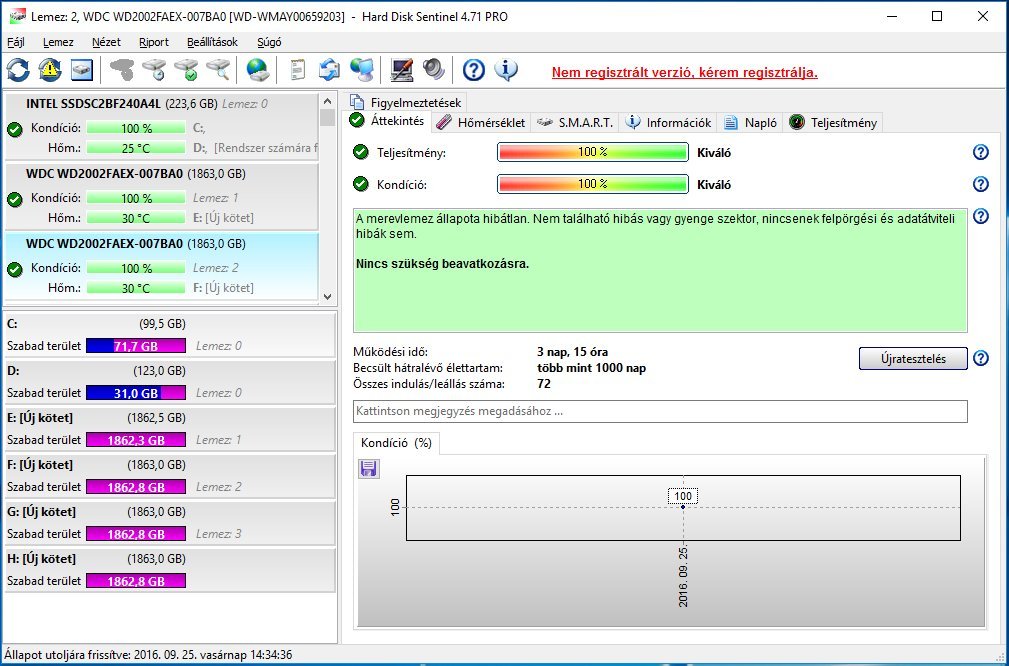
Task: Click refresh icon with yellow warning triangle
Action: 50,69
